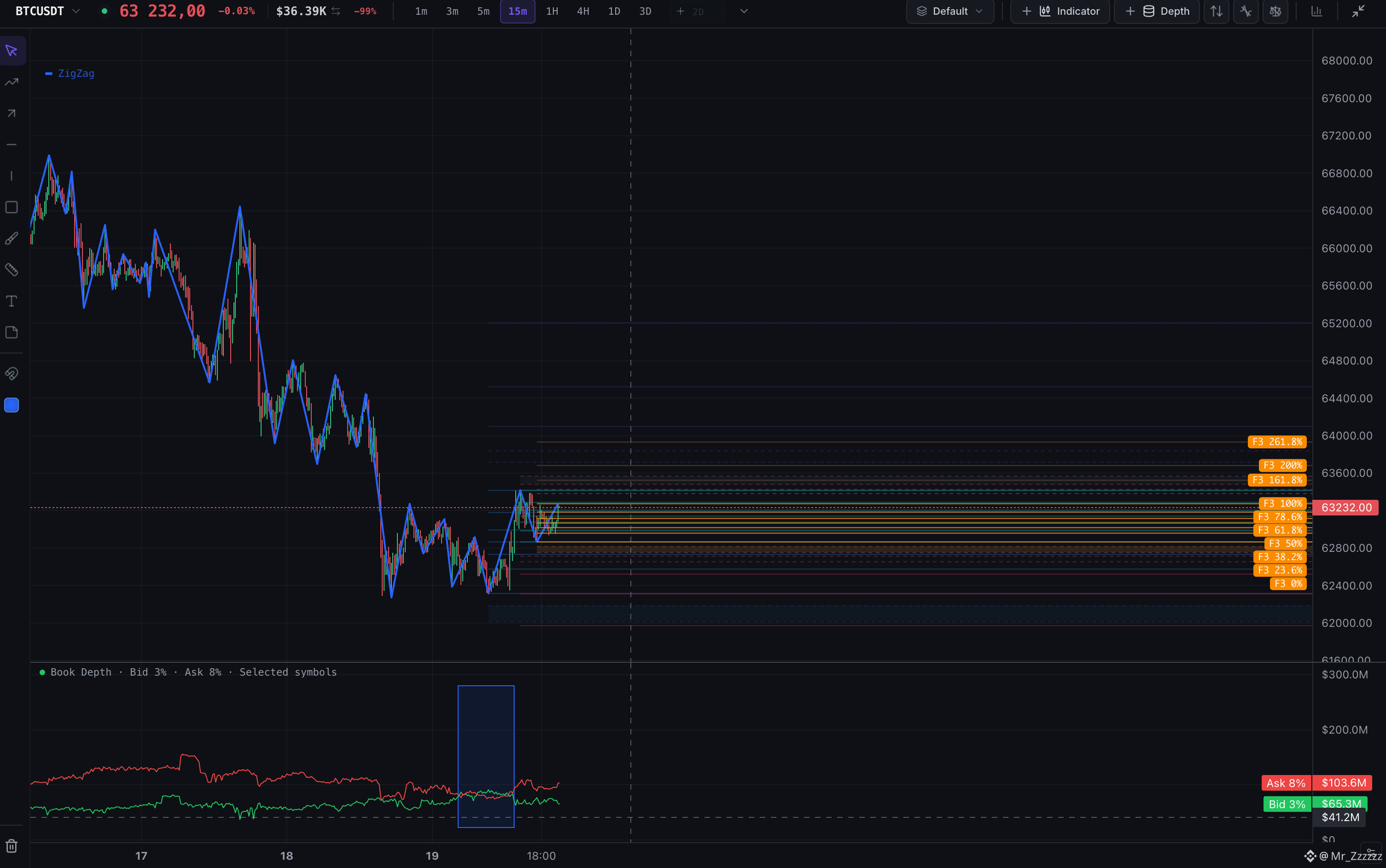Image resolution: width=1386 pixels, height=868 pixels.
Task: Add an Indicator
Action: click(1060, 11)
